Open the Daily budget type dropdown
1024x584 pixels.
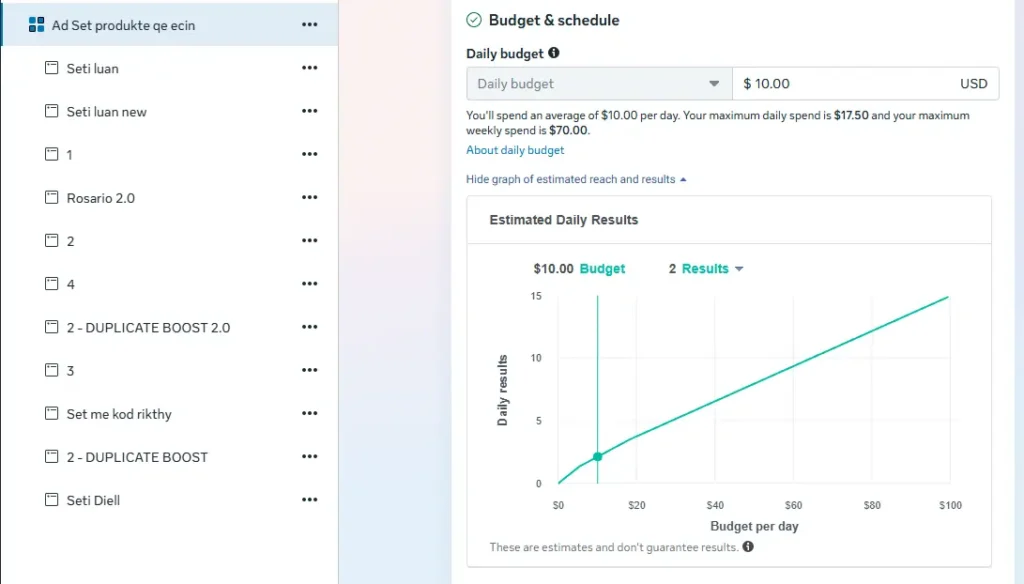pos(598,84)
